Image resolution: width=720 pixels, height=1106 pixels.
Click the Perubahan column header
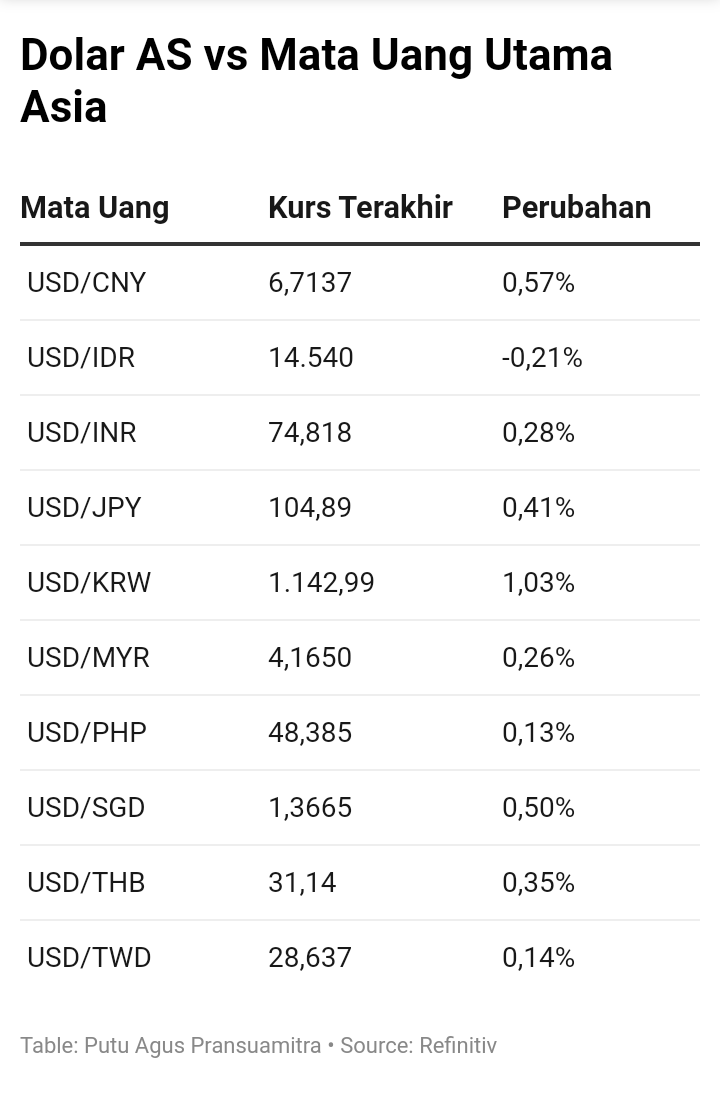click(x=576, y=207)
